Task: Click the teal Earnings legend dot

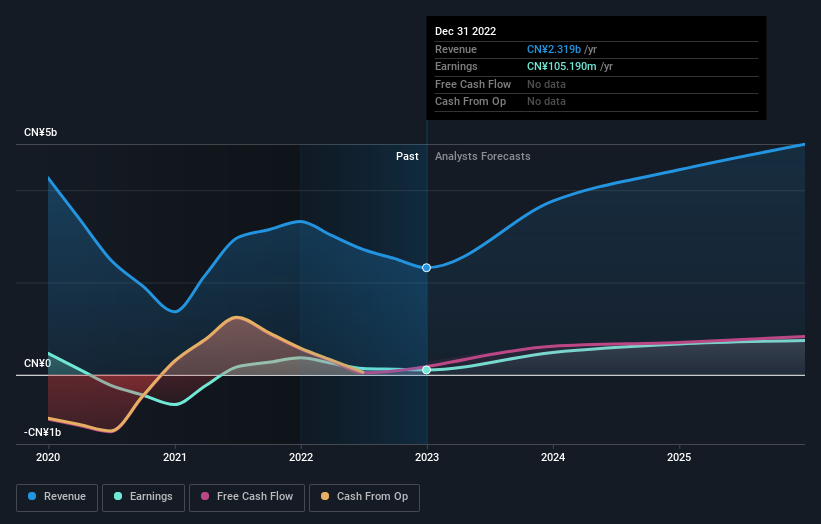Action: [118, 496]
